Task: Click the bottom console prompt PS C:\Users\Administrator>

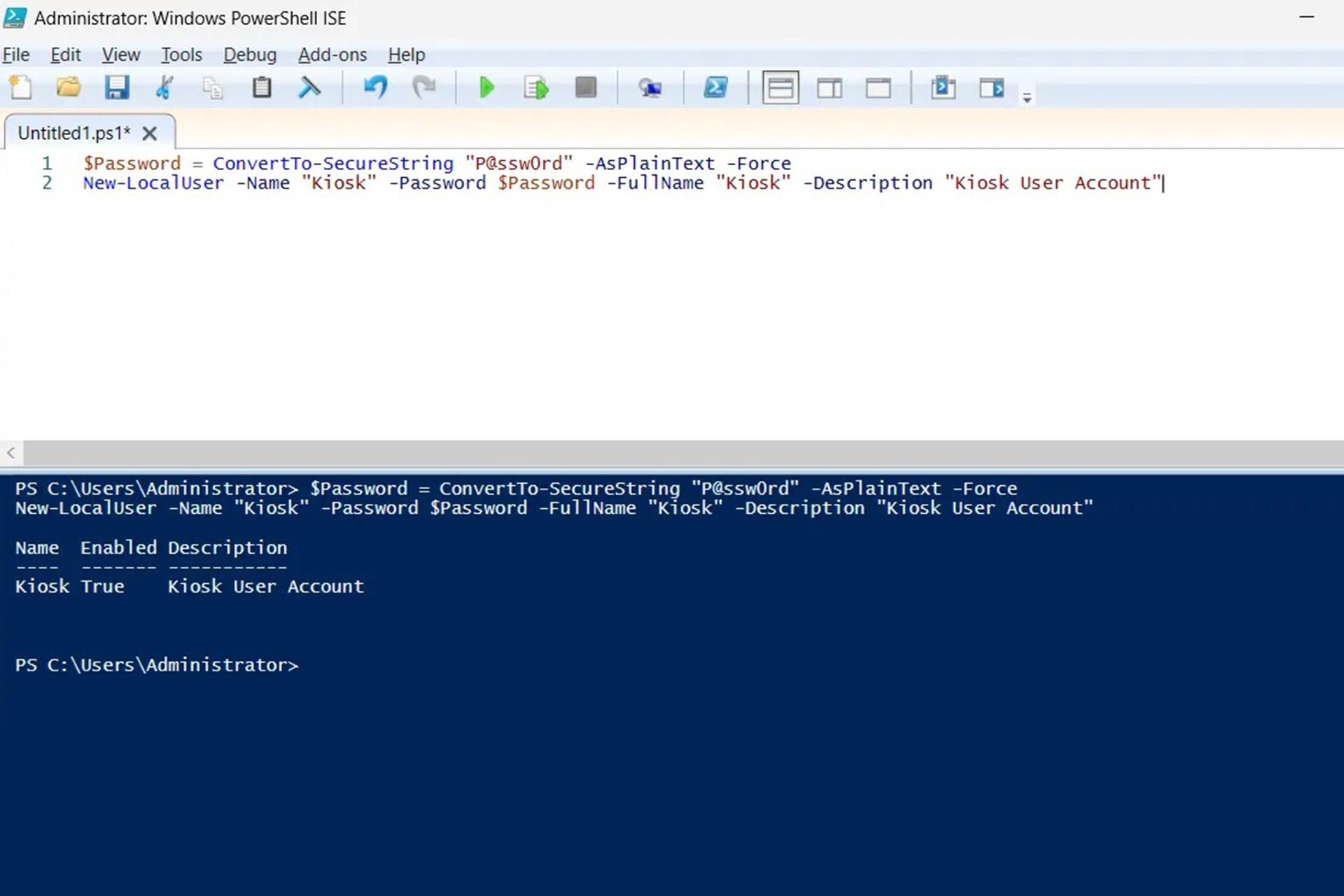Action: coord(157,664)
